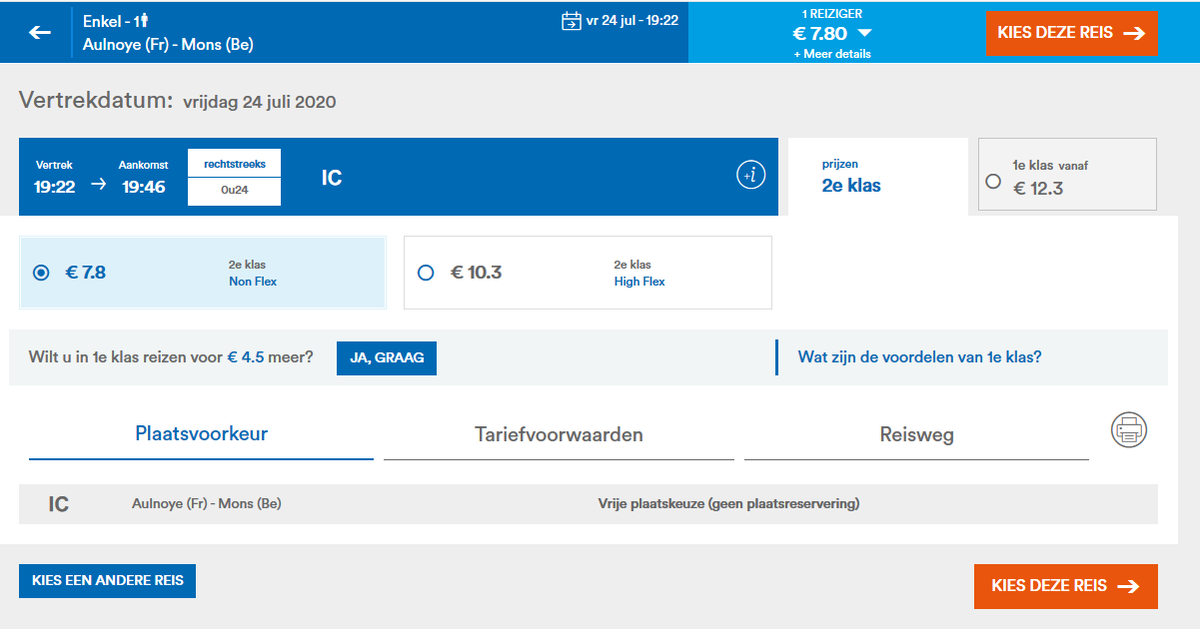Print the journey with the printer icon

(1129, 430)
